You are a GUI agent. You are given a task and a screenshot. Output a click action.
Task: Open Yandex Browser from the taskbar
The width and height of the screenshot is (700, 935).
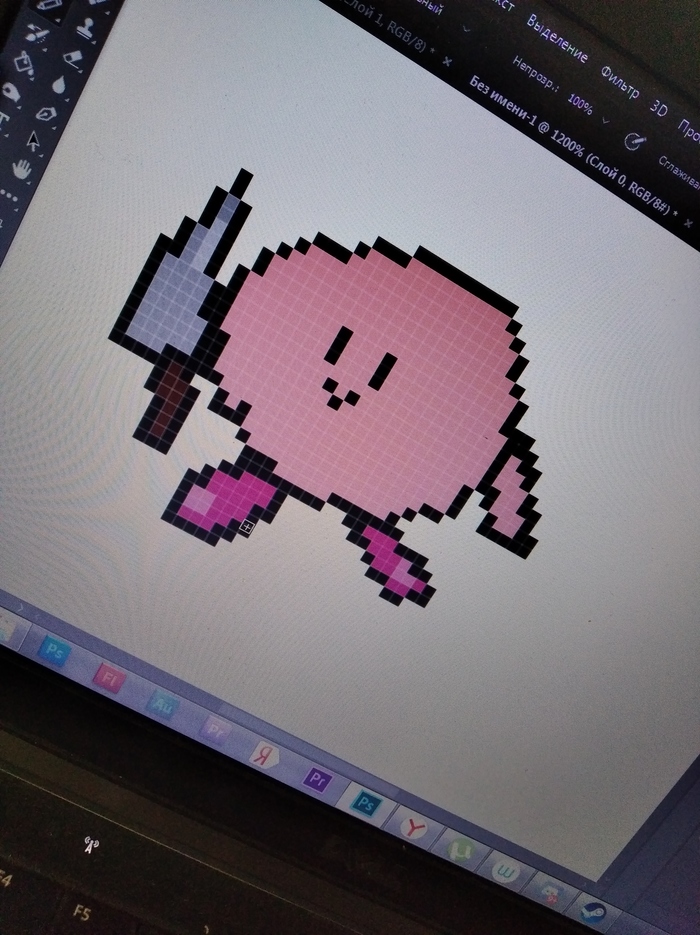click(413, 828)
